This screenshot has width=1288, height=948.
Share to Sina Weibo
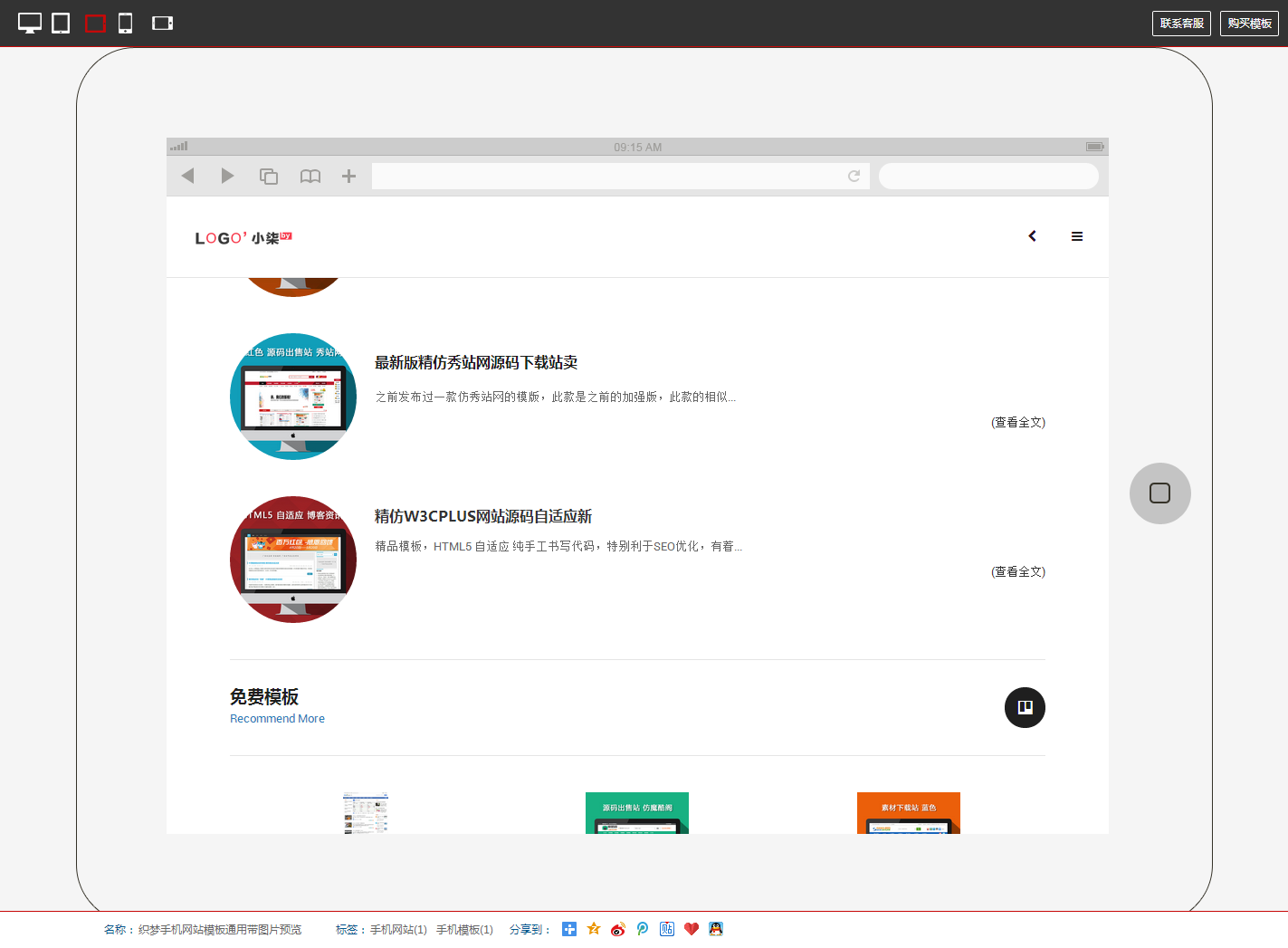[x=618, y=929]
